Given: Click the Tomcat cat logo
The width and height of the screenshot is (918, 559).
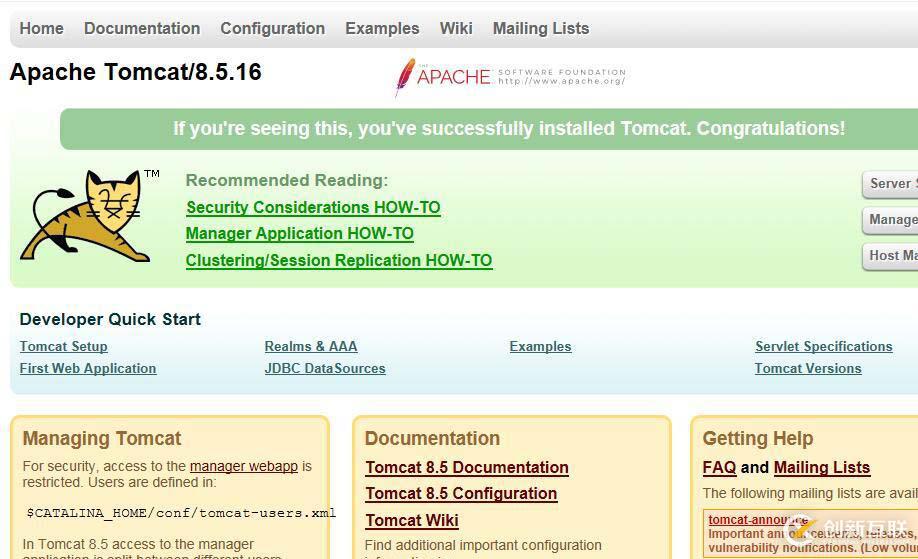Looking at the screenshot, I should tap(88, 216).
